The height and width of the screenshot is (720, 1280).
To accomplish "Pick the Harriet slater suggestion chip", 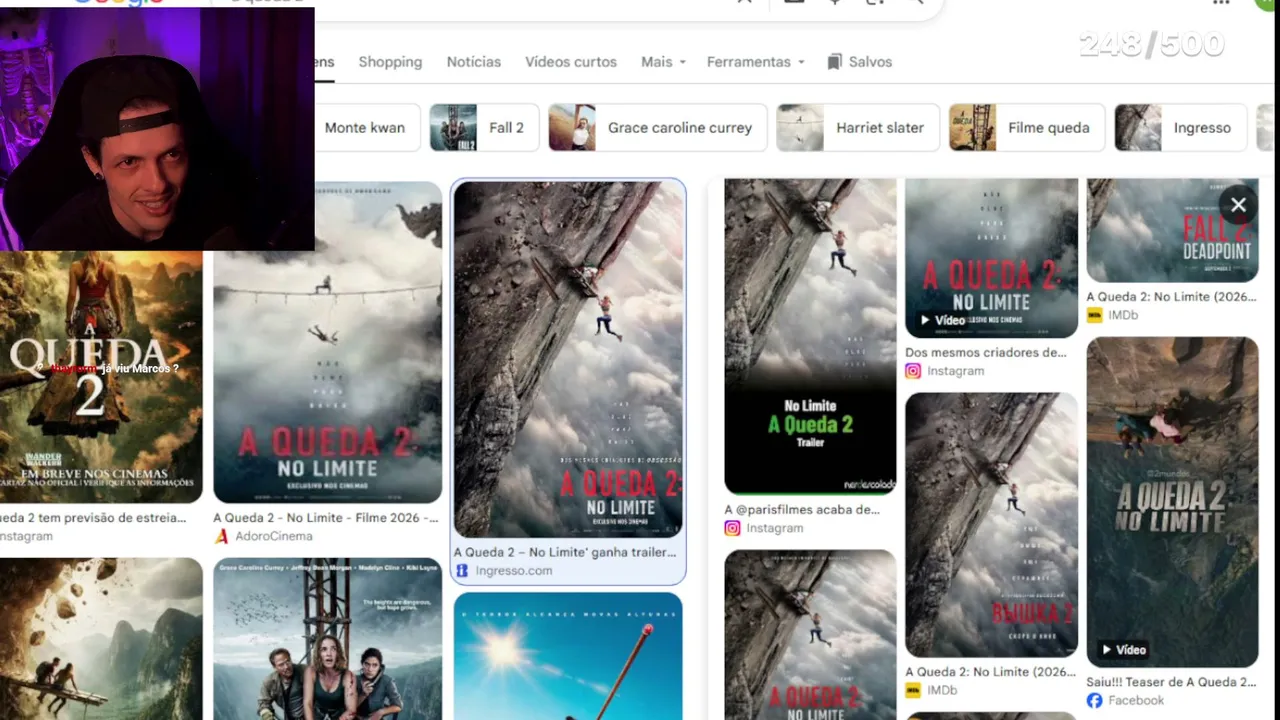I will coord(858,128).
